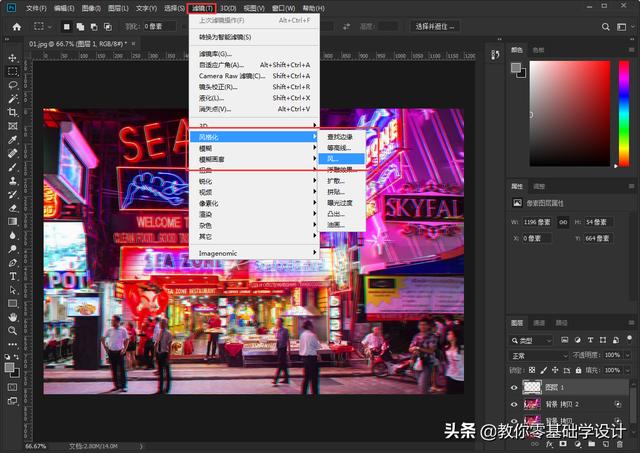Open the layer filter type dropdown 类型
Image resolution: width=640 pixels, height=453 pixels.
click(x=531, y=340)
